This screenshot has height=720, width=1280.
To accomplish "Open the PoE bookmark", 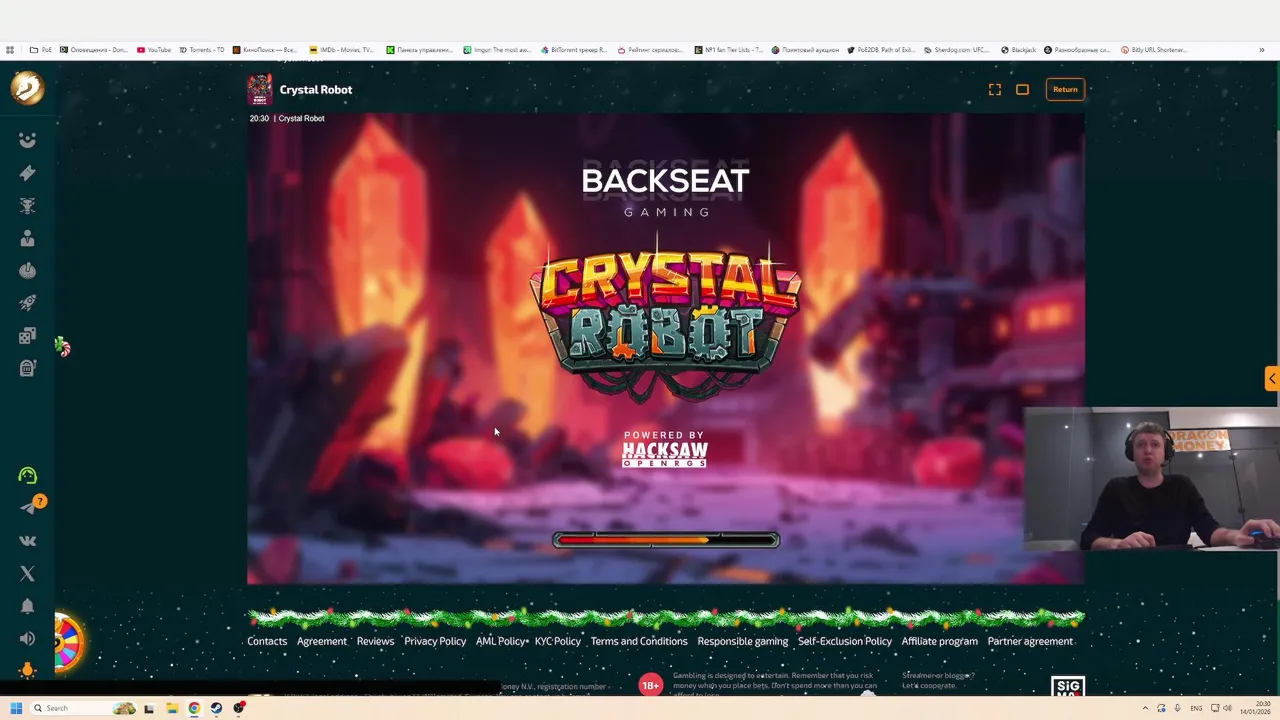I will [x=41, y=50].
